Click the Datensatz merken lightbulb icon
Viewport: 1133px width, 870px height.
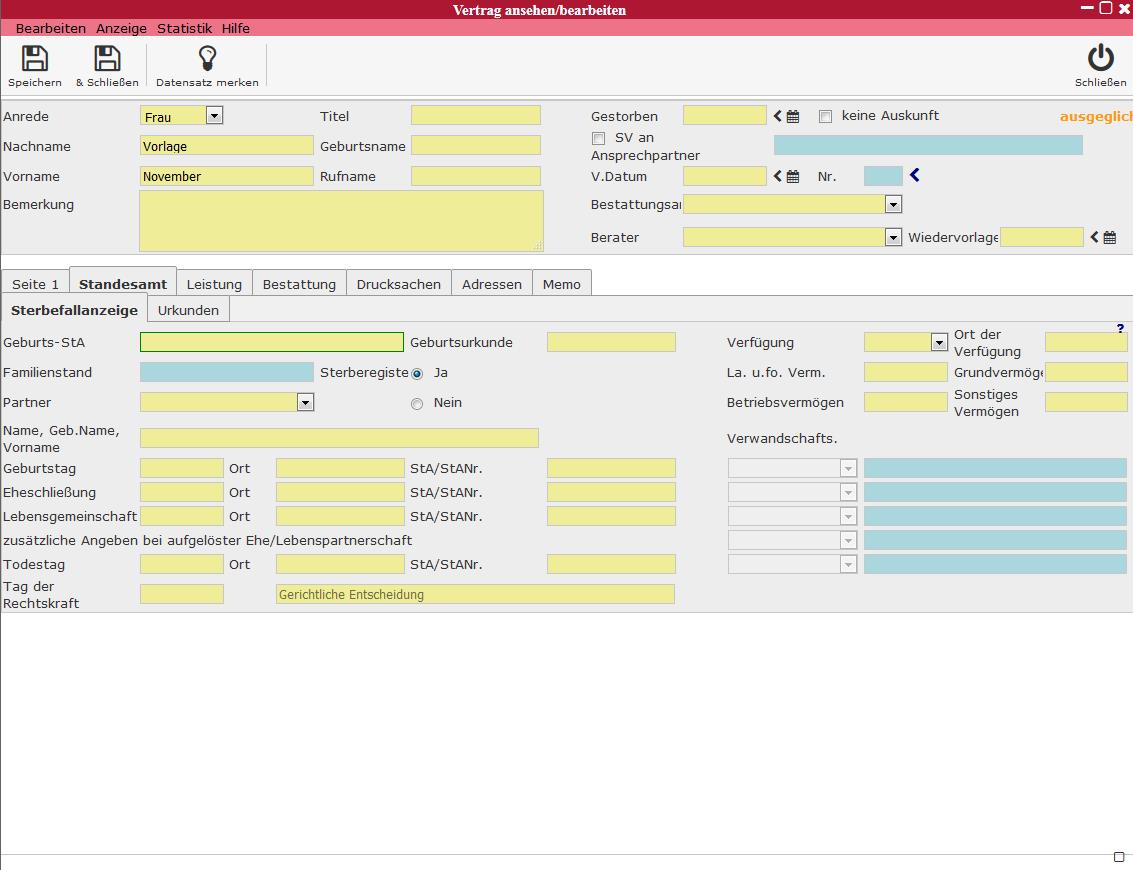click(207, 59)
